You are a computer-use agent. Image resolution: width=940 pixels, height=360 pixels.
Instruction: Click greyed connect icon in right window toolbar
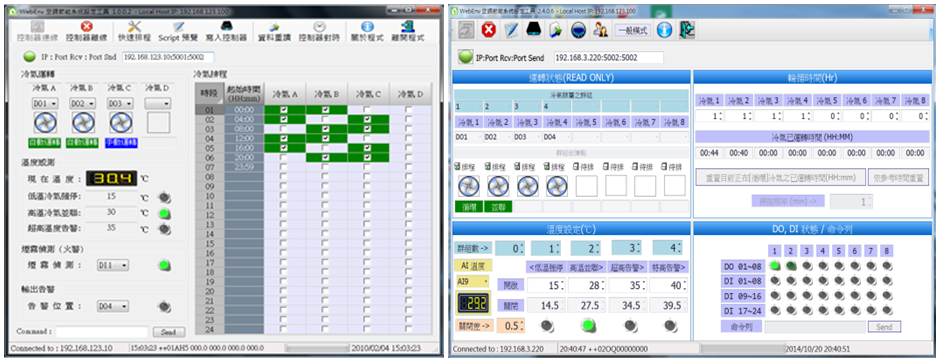[466, 30]
